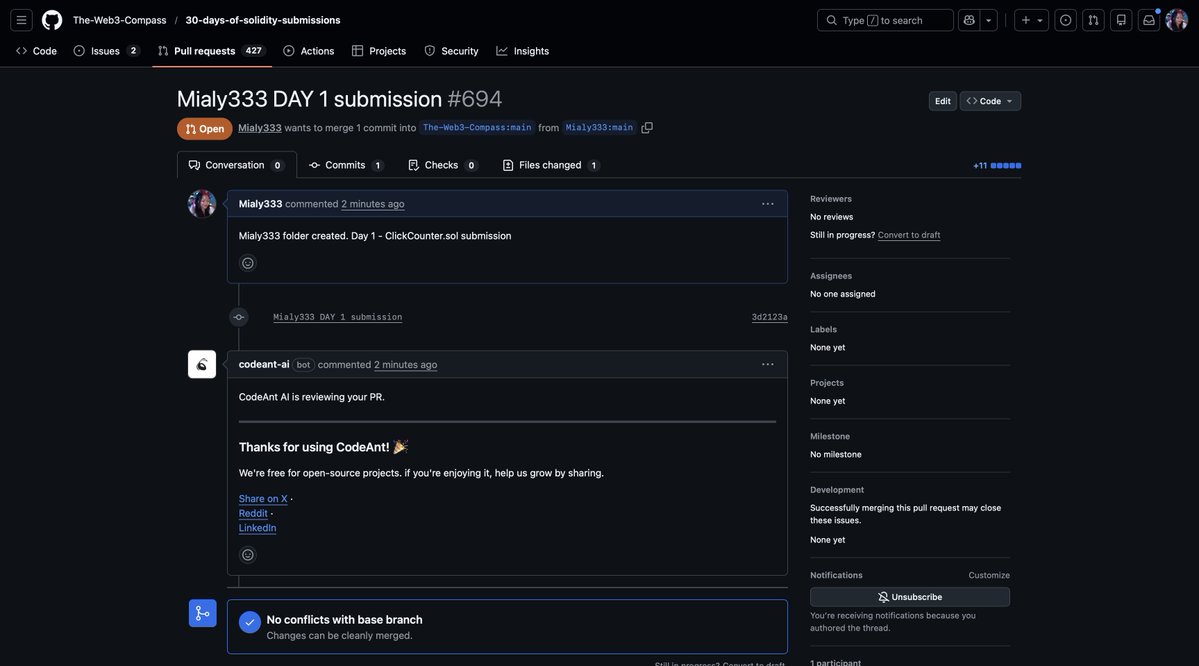This screenshot has width=1199, height=666.
Task: Open the Reviewers sidebar section
Action: click(x=830, y=199)
